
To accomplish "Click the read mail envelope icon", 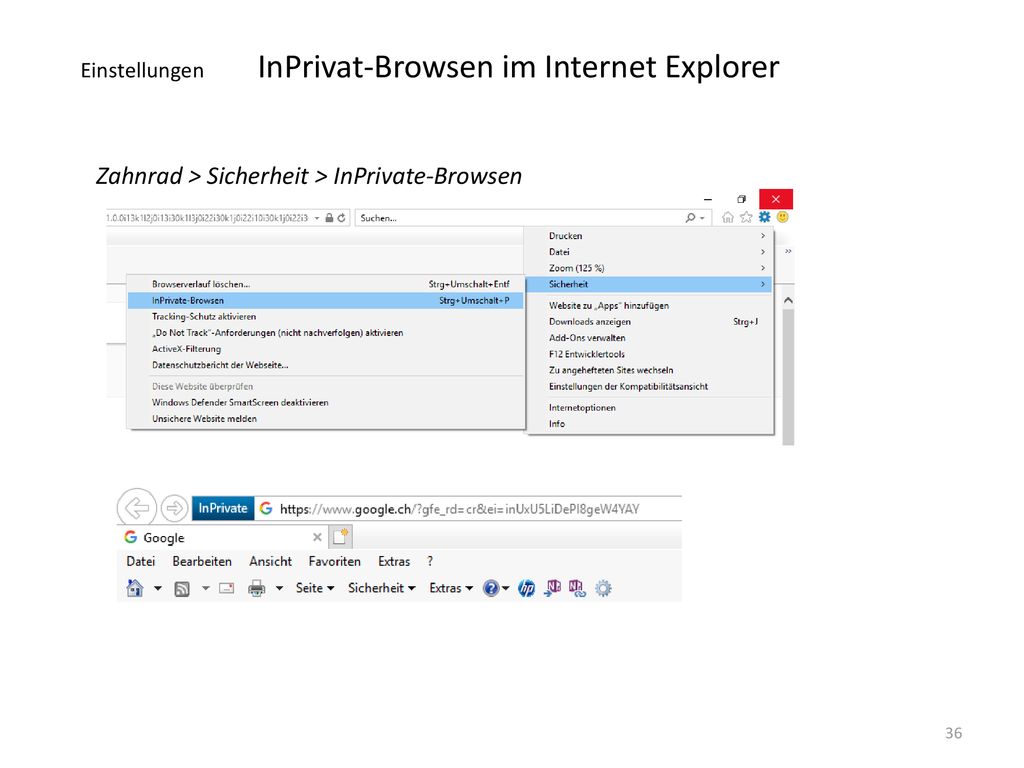I will tap(227, 588).
